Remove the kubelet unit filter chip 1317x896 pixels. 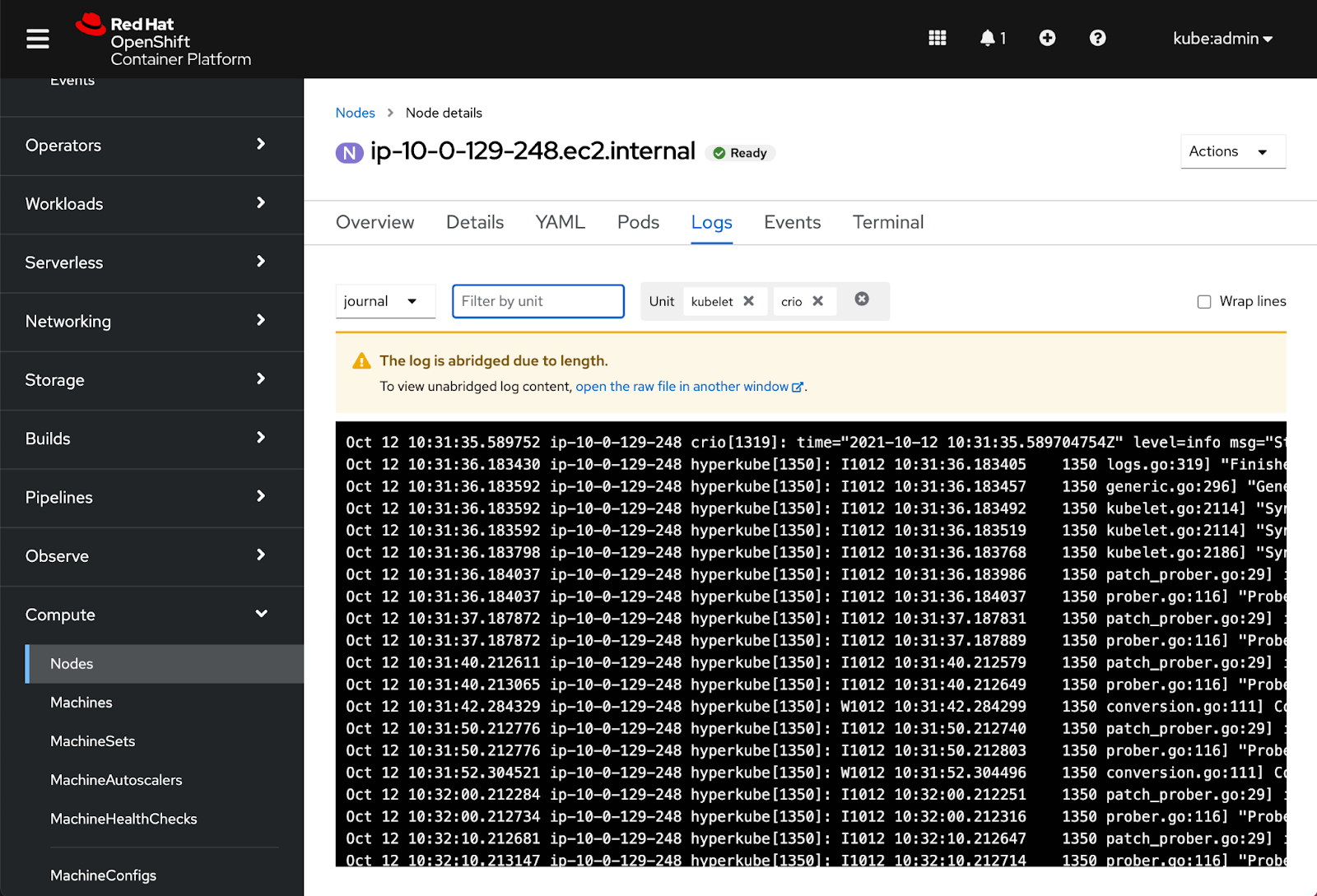(748, 301)
